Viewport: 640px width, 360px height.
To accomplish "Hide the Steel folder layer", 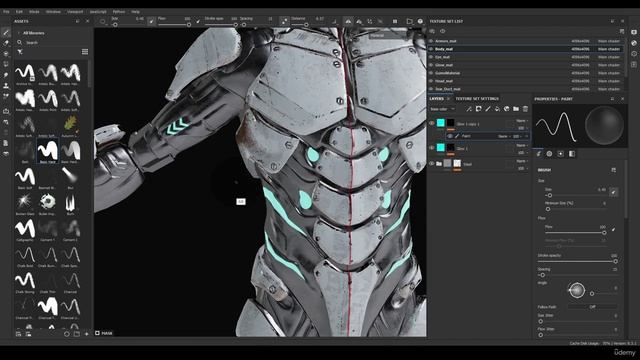I will pyautogui.click(x=432, y=164).
